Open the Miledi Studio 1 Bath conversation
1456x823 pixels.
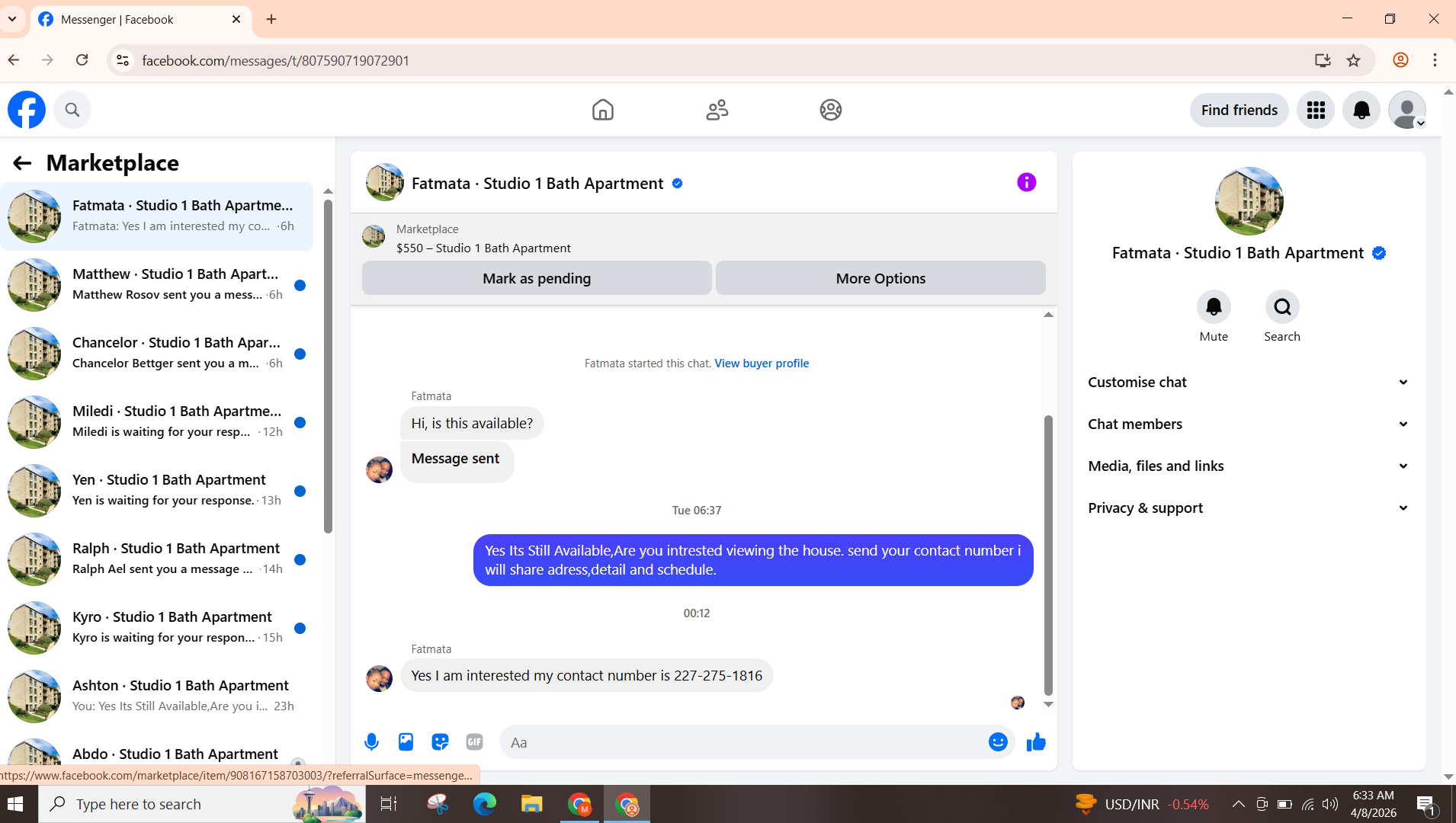(x=157, y=421)
